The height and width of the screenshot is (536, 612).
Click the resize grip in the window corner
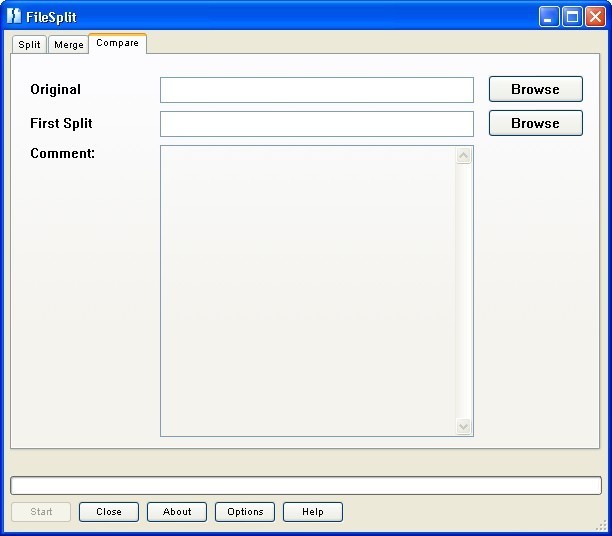(x=601, y=525)
